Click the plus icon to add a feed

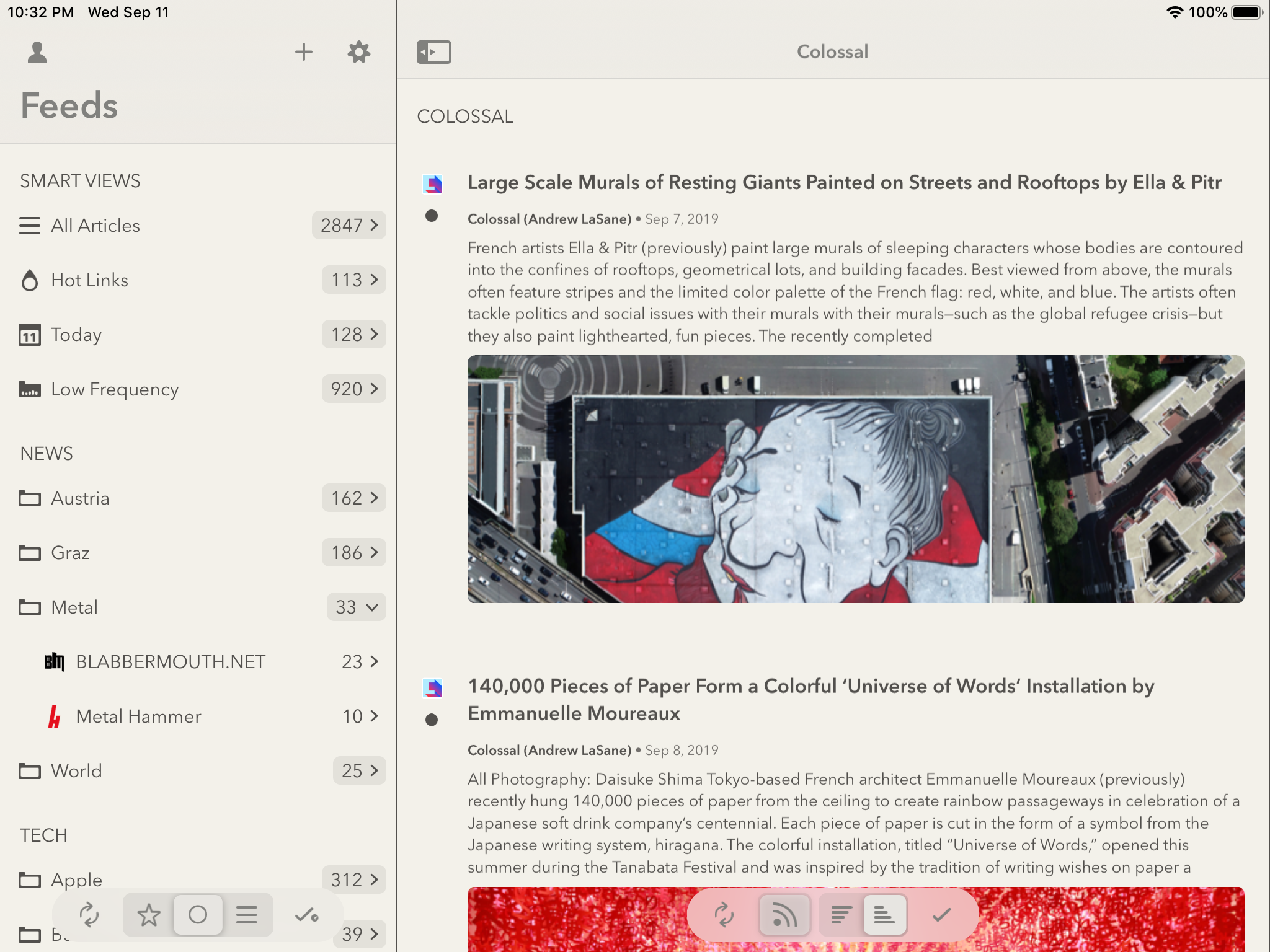(x=303, y=52)
